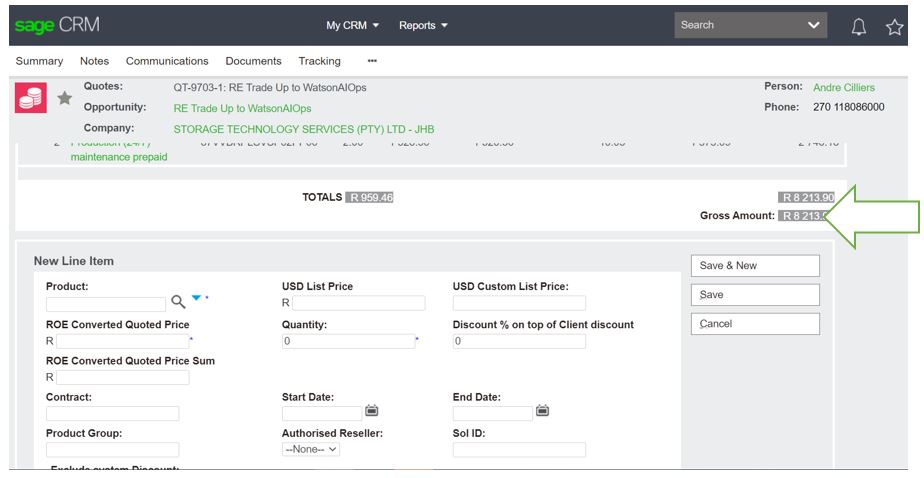Show more tabs via ellipsis
Screen dimensions: 924x478
point(372,61)
